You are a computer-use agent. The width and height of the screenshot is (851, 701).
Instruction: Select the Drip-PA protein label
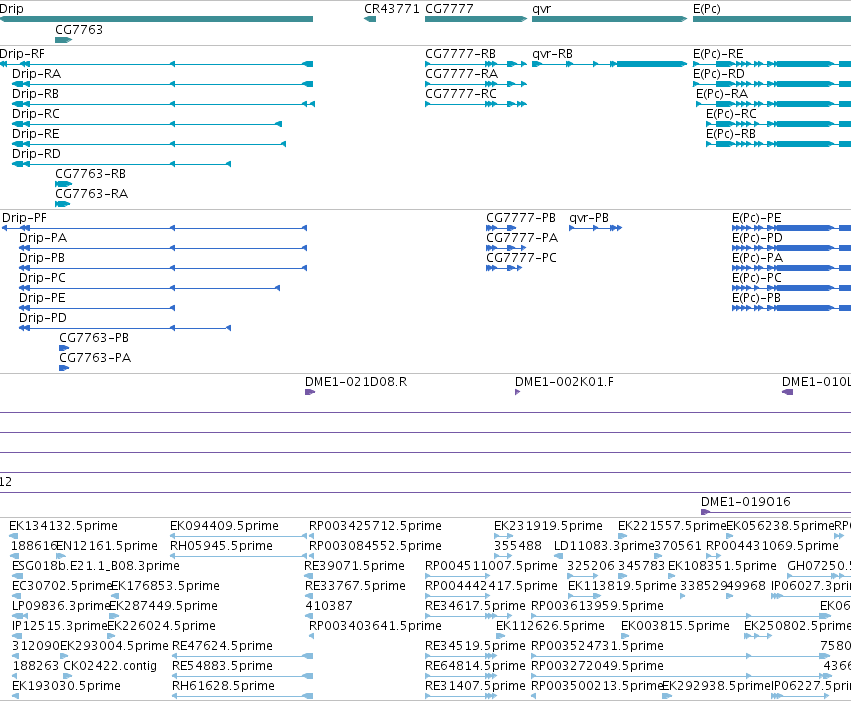pos(43,238)
